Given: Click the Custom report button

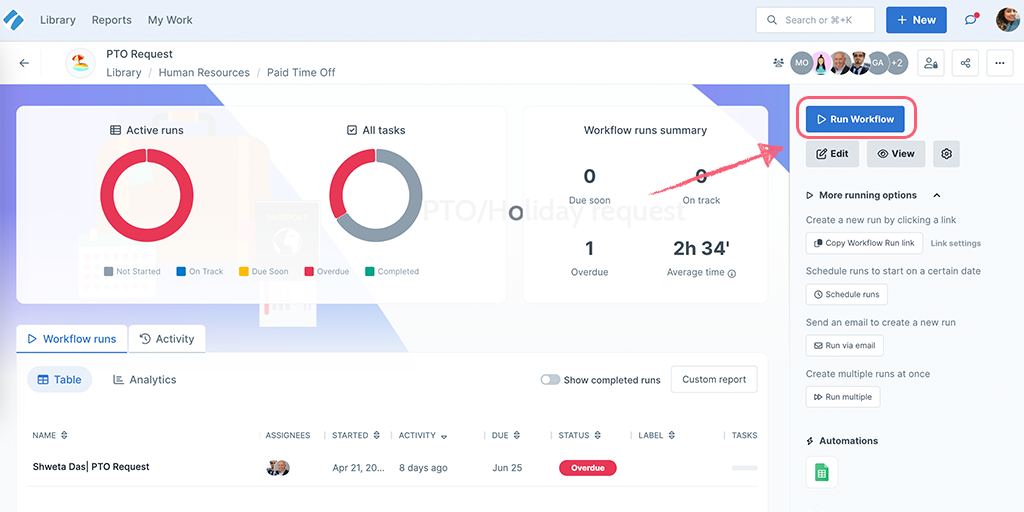Looking at the screenshot, I should pos(714,379).
